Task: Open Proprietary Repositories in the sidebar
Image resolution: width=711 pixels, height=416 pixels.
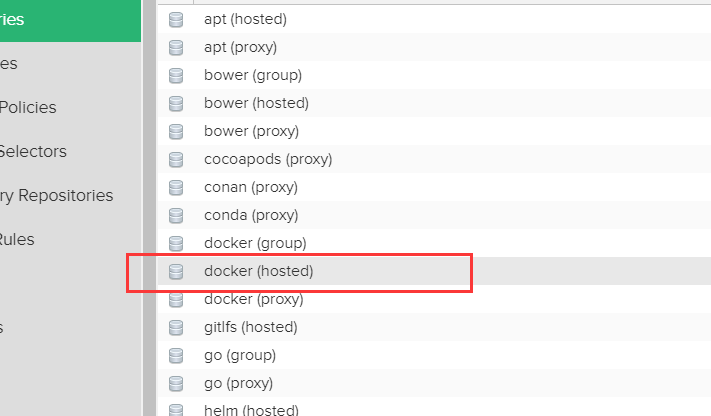Action: pos(56,195)
